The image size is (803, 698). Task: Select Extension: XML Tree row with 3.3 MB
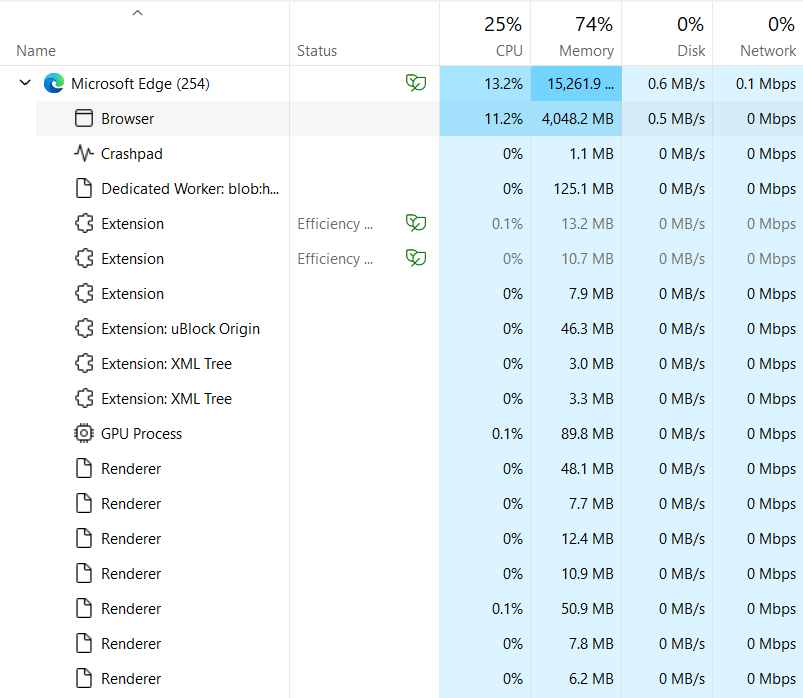pos(419,398)
